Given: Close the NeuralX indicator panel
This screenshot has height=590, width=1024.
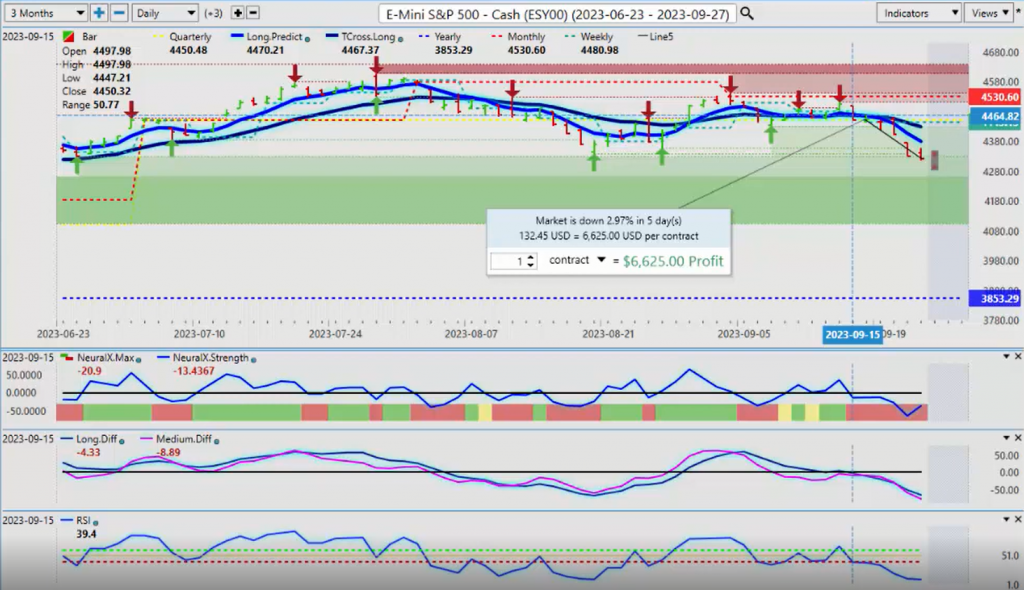Looking at the screenshot, I should [1017, 357].
